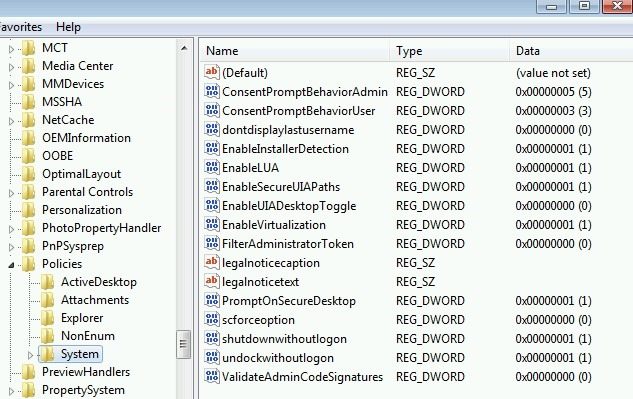Open the Help menu
Screen dimensions: 633x399
tap(68, 27)
